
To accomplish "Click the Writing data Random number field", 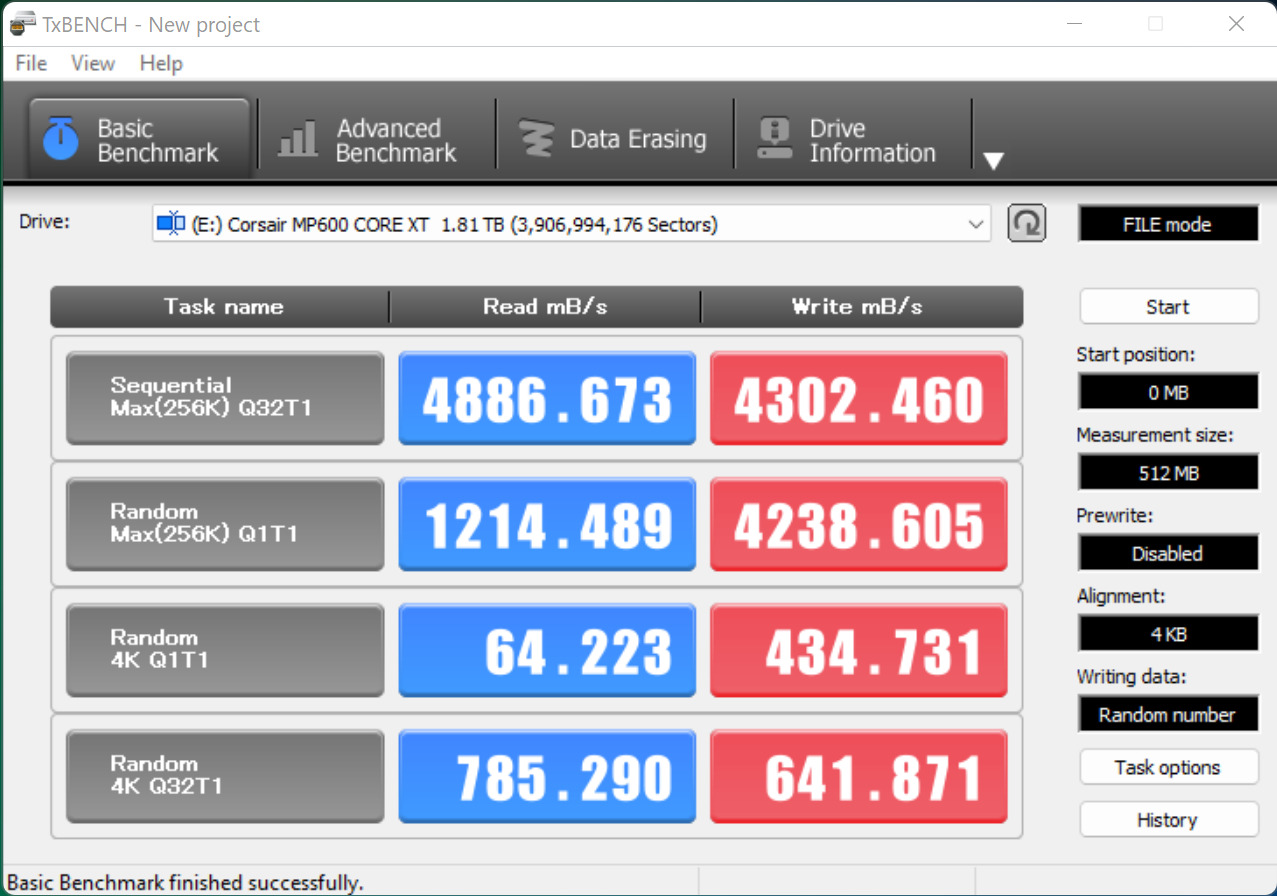I will pyautogui.click(x=1167, y=714).
